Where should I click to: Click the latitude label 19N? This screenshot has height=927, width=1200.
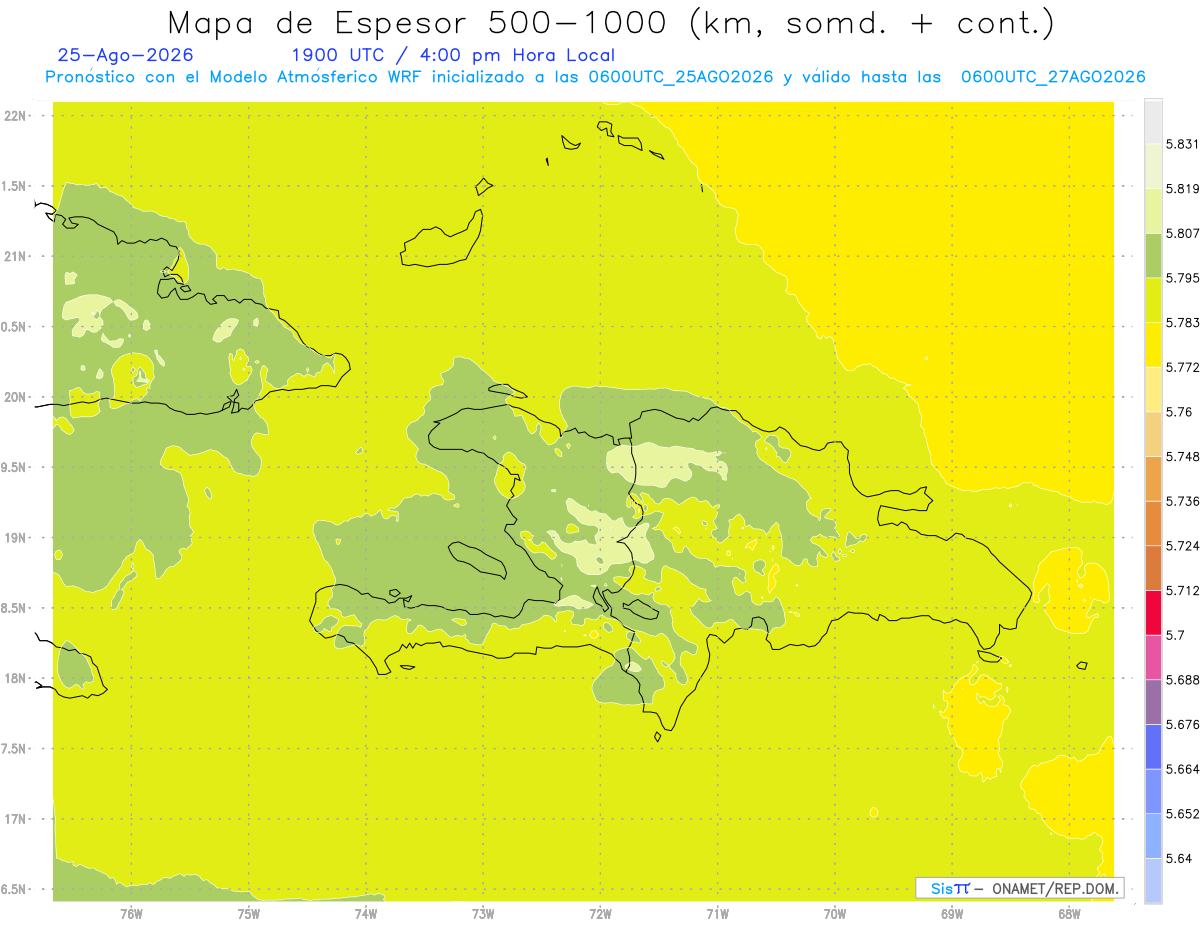pos(15,538)
